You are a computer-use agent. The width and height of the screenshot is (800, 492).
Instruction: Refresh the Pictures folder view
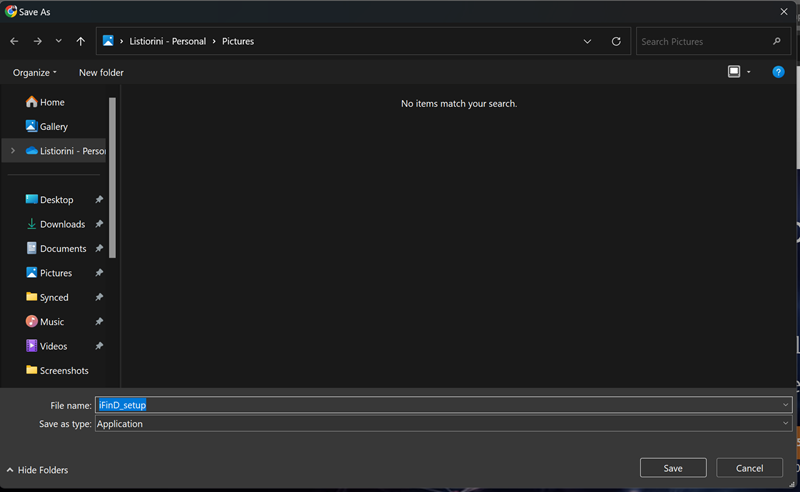click(616, 42)
